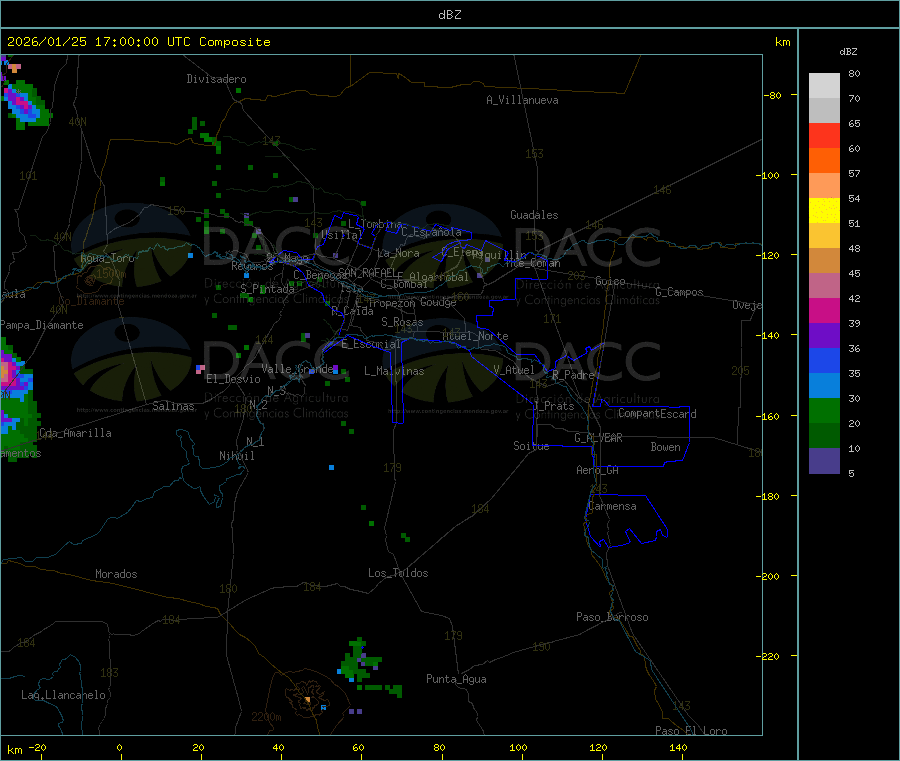The width and height of the screenshot is (900, 761).
Task: Click the R_Padre map label
Action: coord(573,375)
